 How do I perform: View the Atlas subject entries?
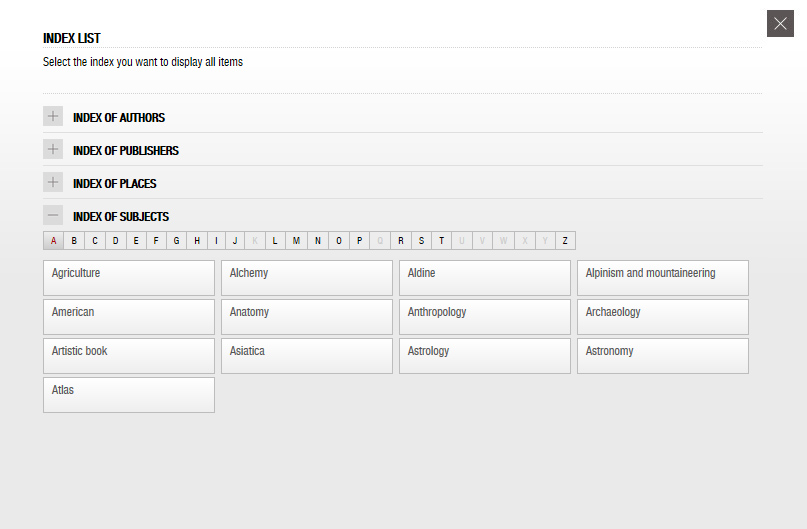point(129,395)
